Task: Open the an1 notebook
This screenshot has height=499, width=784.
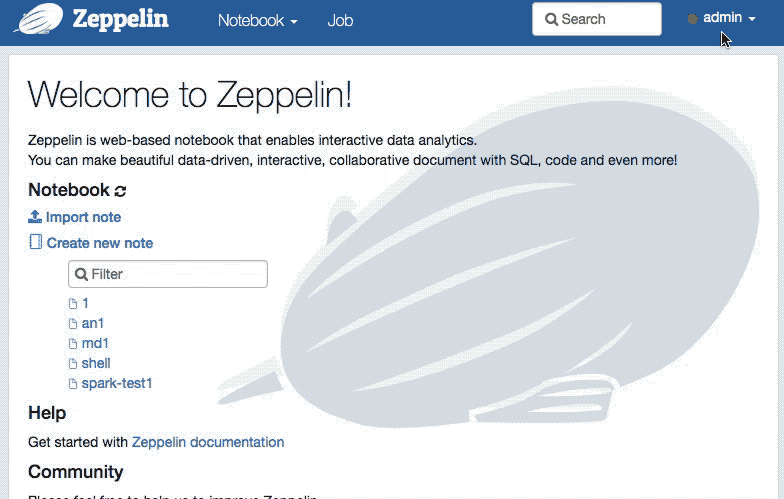Action: coord(92,324)
